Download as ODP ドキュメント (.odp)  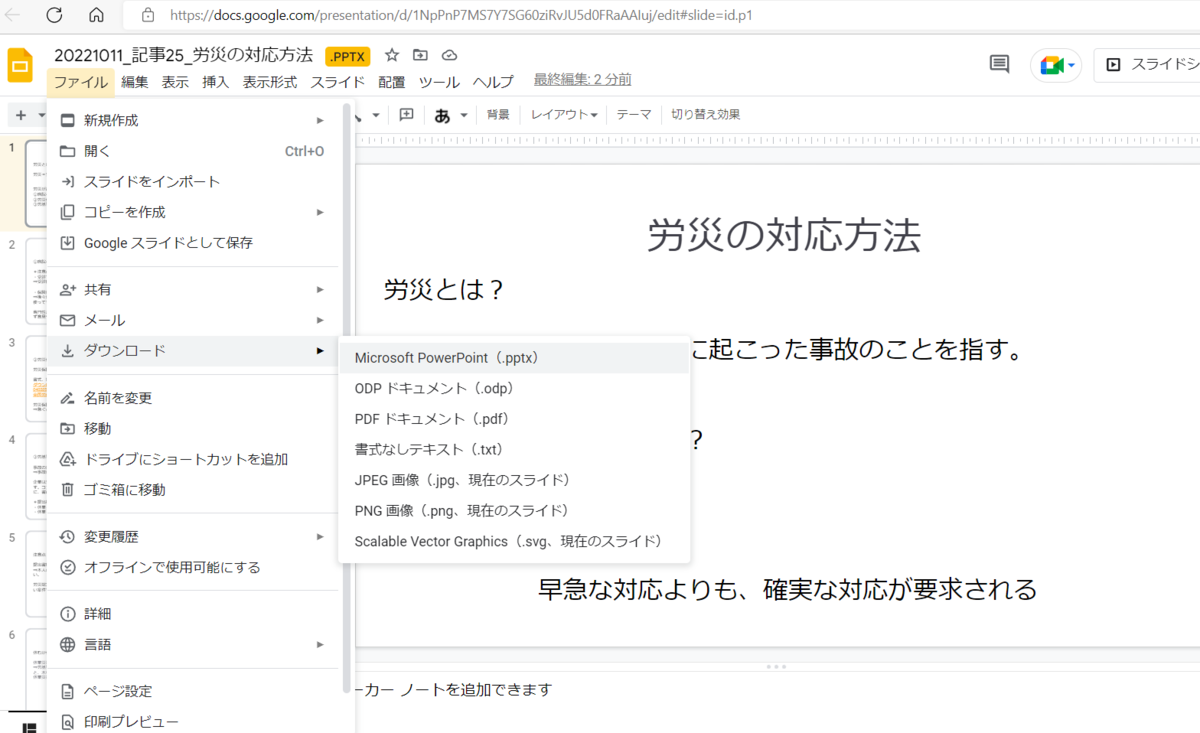pyautogui.click(x=514, y=388)
